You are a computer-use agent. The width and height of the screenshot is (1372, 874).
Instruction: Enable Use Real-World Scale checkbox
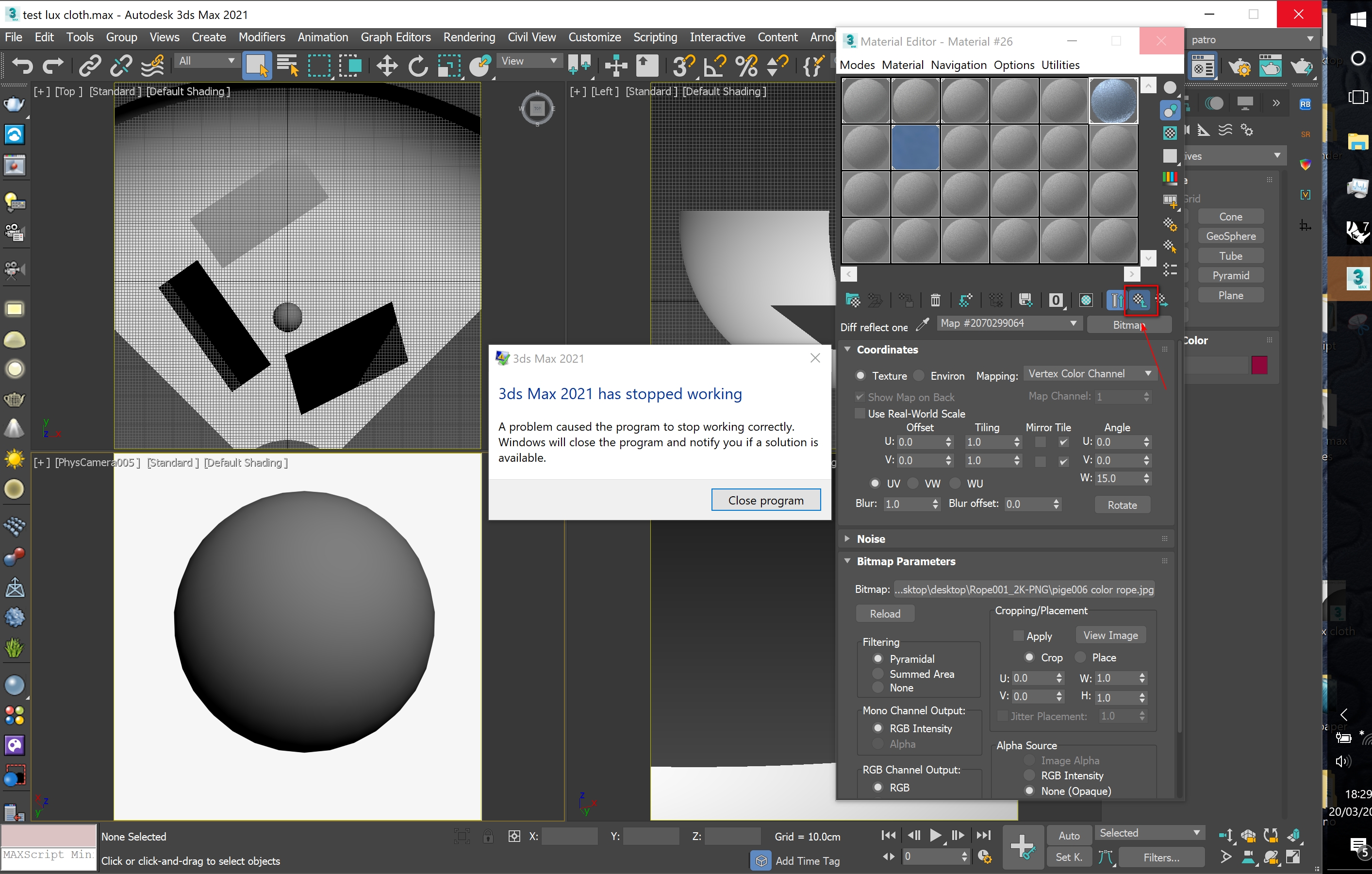(x=860, y=413)
